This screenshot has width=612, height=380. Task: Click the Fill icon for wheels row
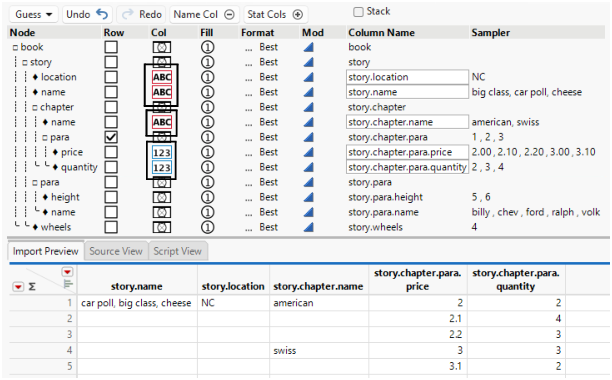(208, 227)
